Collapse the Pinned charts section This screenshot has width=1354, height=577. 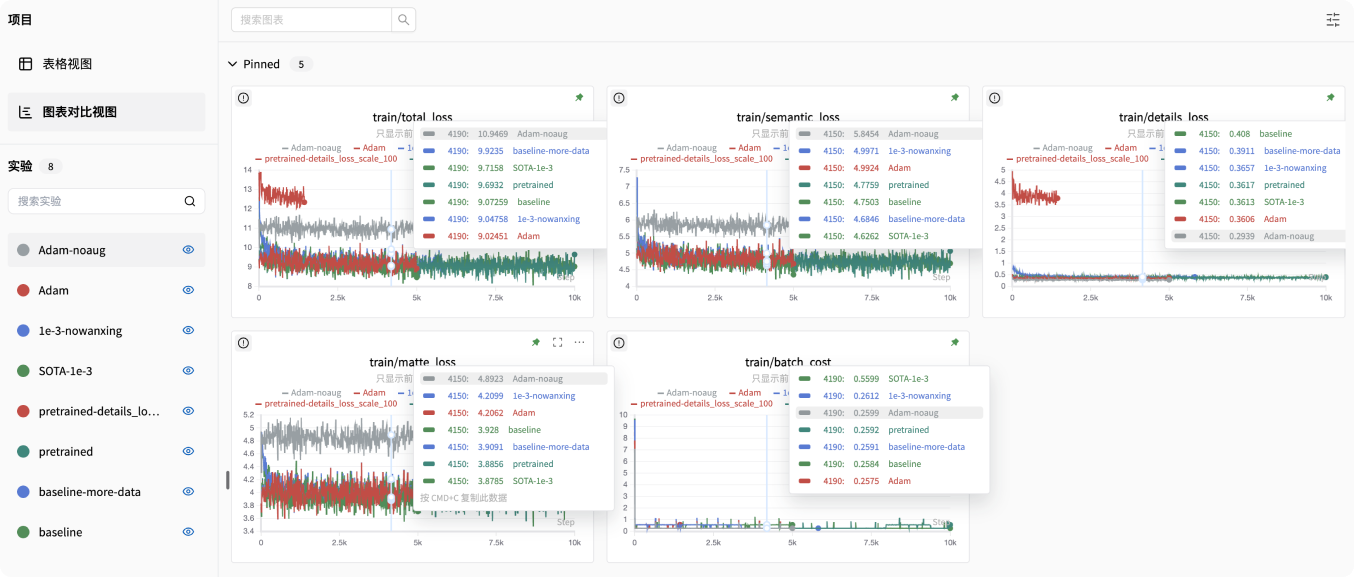click(x=232, y=64)
